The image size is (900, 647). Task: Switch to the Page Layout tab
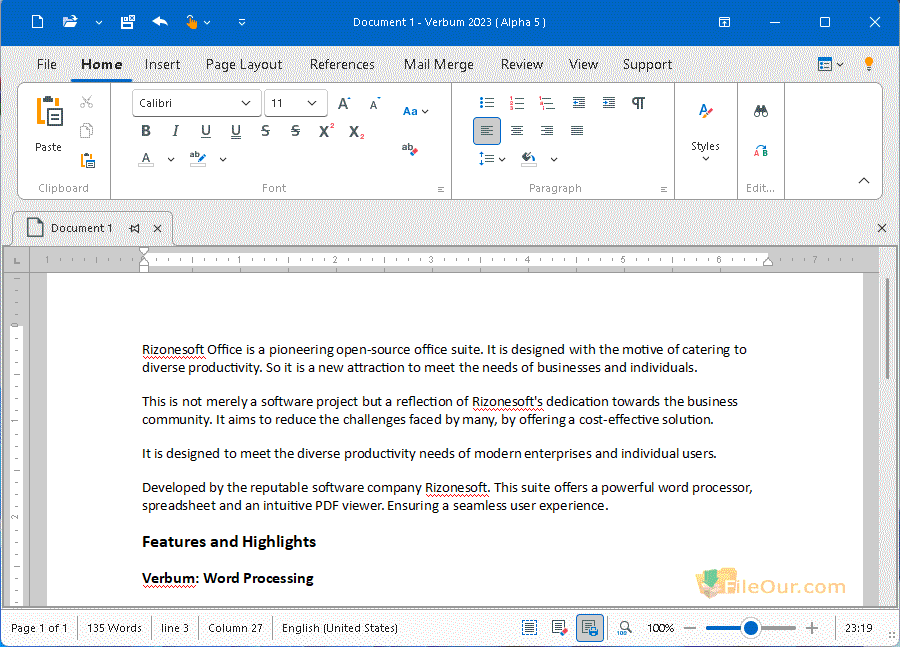click(x=244, y=64)
